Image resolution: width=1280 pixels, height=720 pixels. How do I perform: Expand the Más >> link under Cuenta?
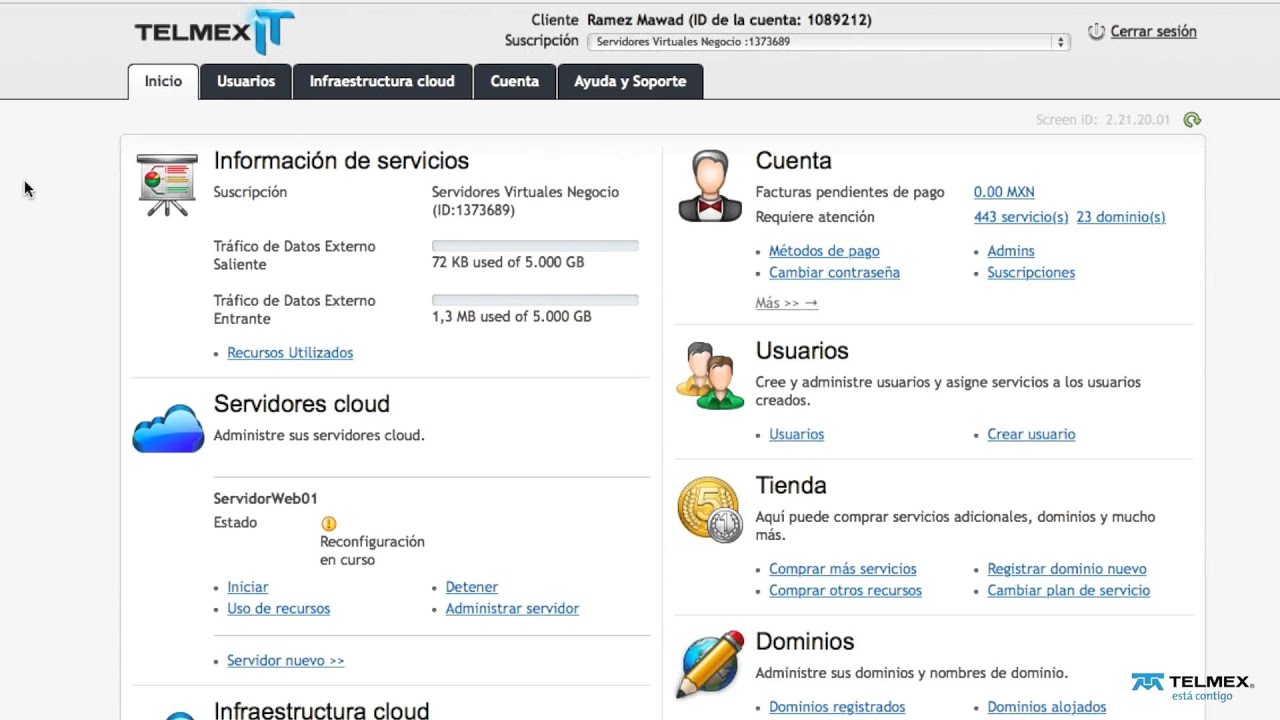tap(786, 302)
